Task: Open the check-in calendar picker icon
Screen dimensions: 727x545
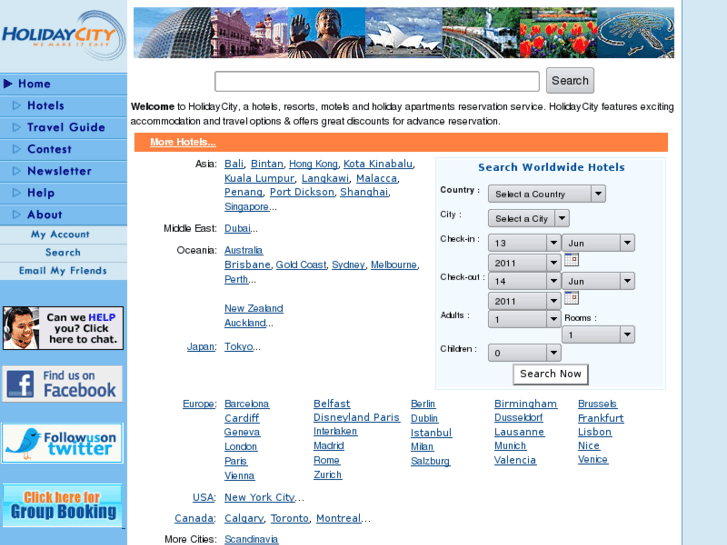Action: [x=571, y=260]
